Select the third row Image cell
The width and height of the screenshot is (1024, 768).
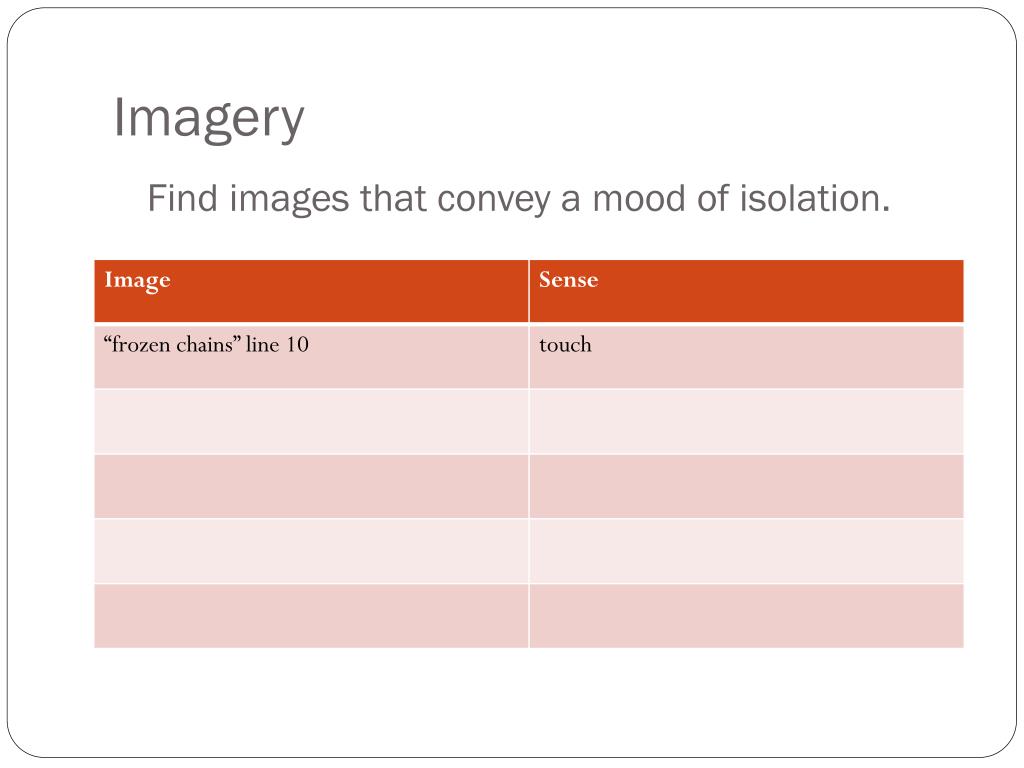coord(311,487)
